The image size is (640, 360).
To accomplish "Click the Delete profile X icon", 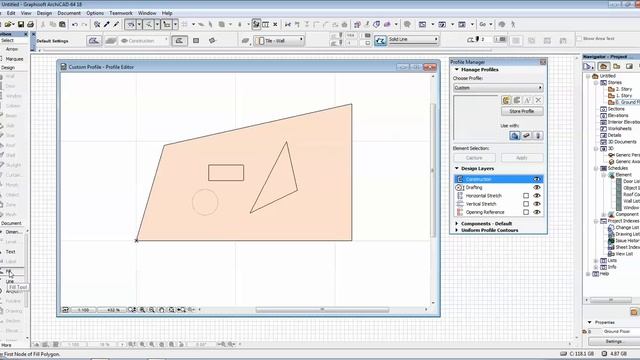I will (x=538, y=100).
